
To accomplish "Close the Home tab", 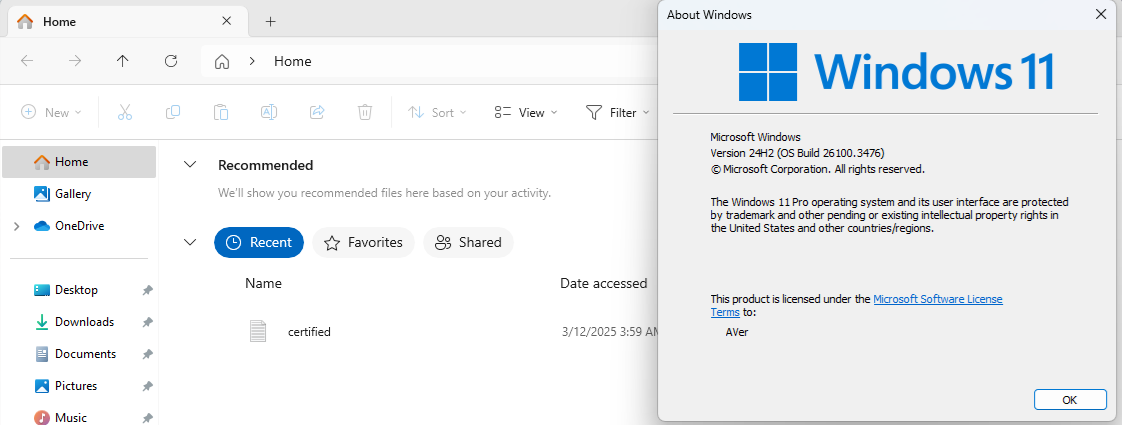I will pyautogui.click(x=227, y=21).
